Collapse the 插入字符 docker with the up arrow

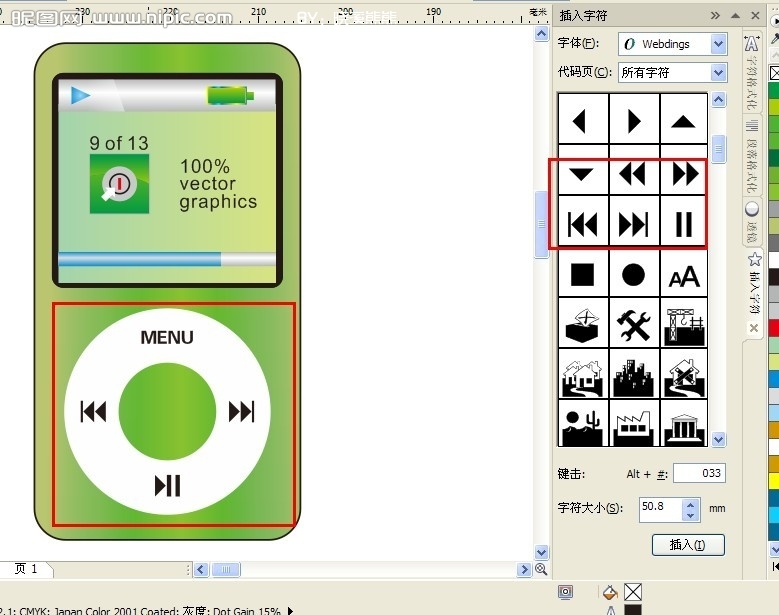[x=735, y=16]
